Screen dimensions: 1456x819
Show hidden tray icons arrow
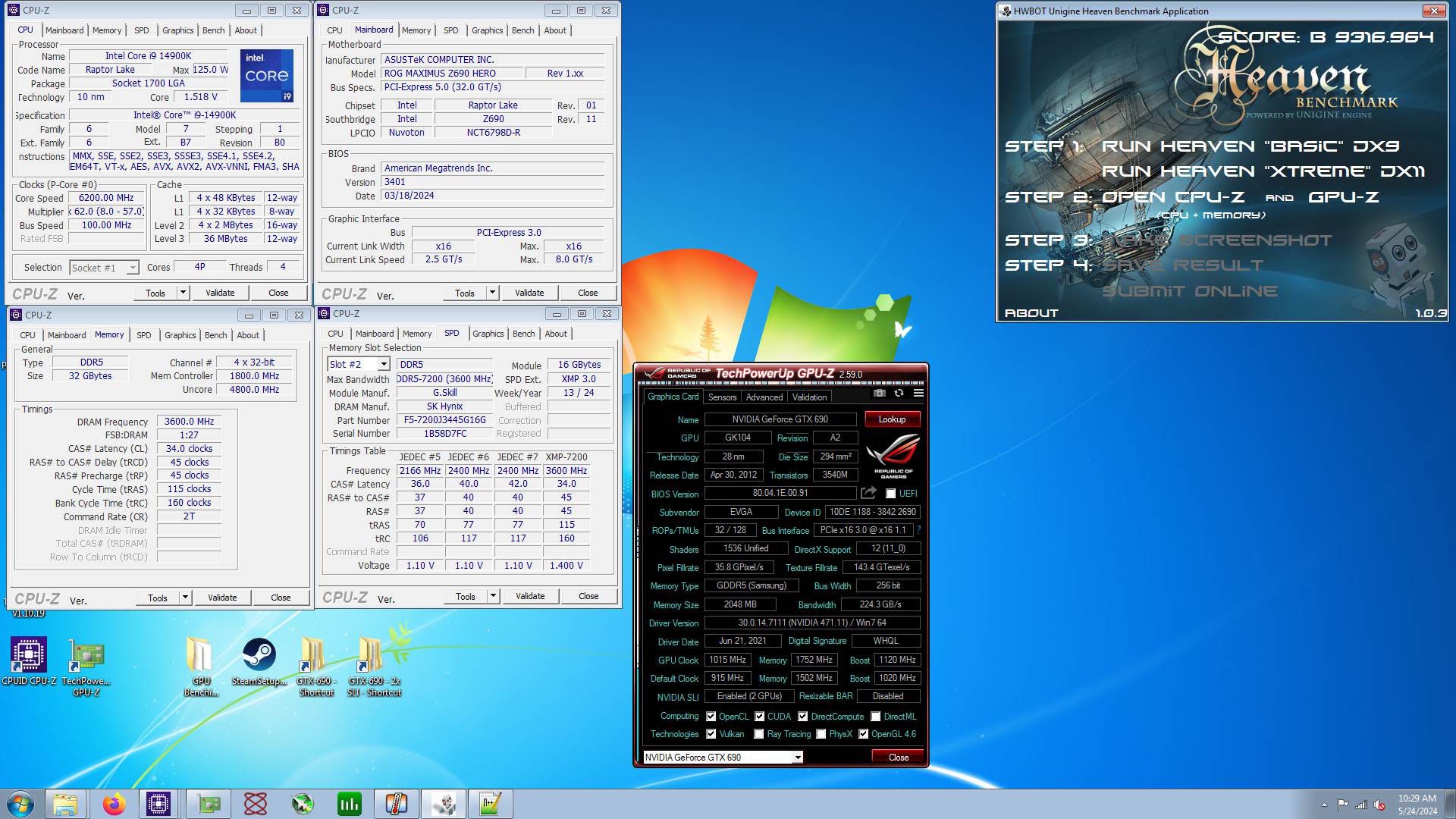click(x=1325, y=805)
